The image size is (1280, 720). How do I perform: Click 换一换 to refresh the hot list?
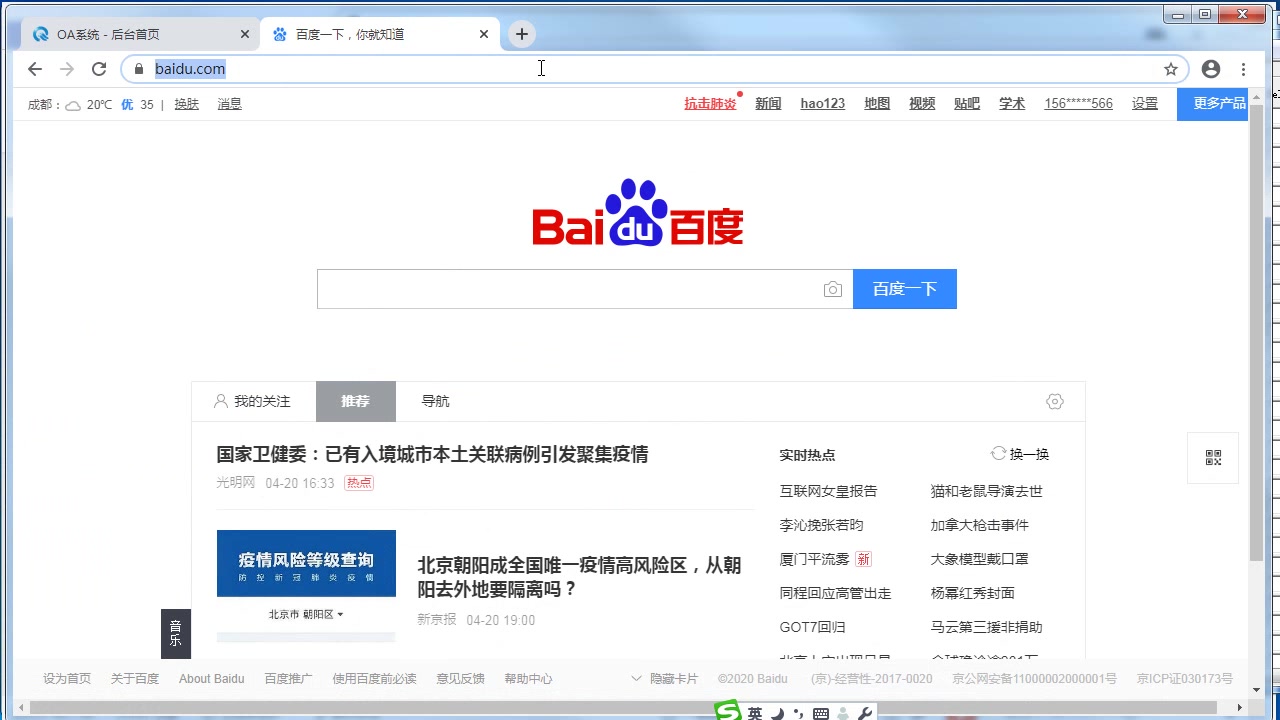1029,454
